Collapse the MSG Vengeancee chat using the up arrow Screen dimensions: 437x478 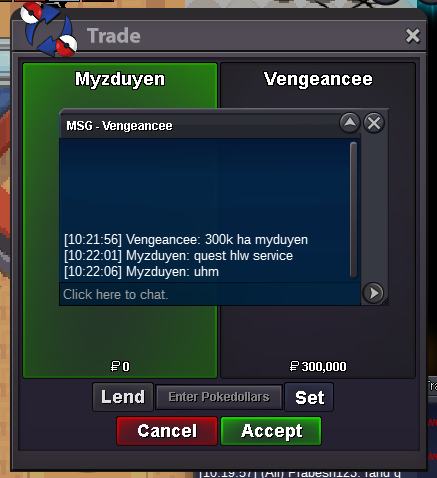point(350,123)
